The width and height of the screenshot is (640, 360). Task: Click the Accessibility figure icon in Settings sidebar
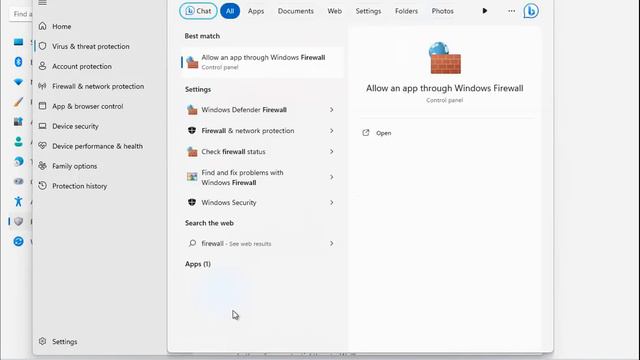18,201
